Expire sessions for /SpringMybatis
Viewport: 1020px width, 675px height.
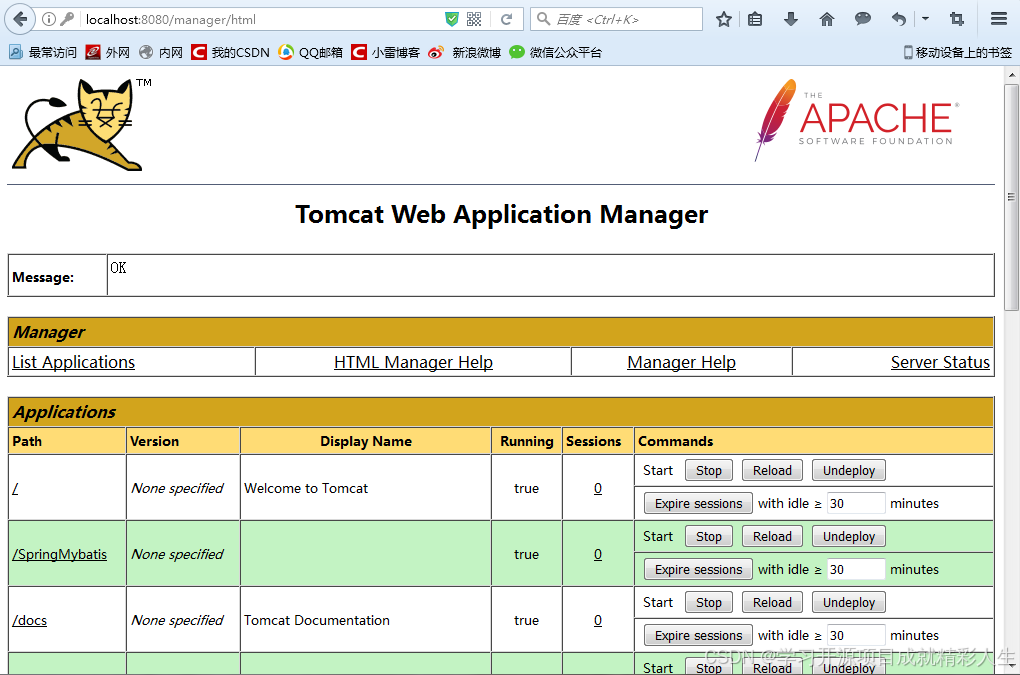(x=698, y=570)
